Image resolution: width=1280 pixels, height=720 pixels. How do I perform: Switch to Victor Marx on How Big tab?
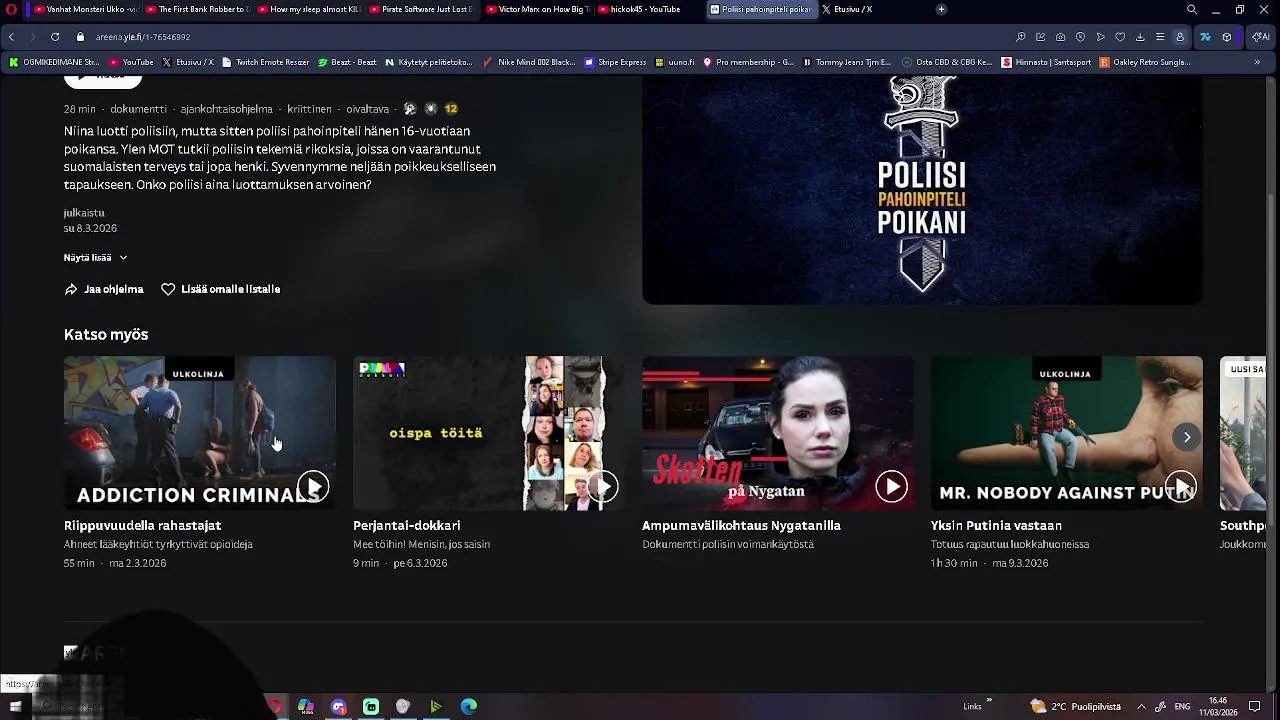[x=537, y=9]
